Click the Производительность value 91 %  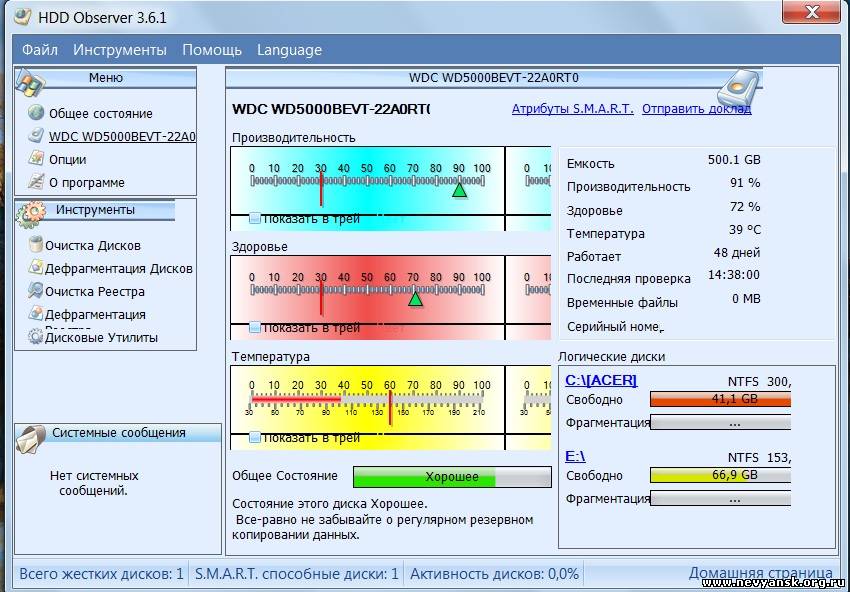tap(745, 183)
